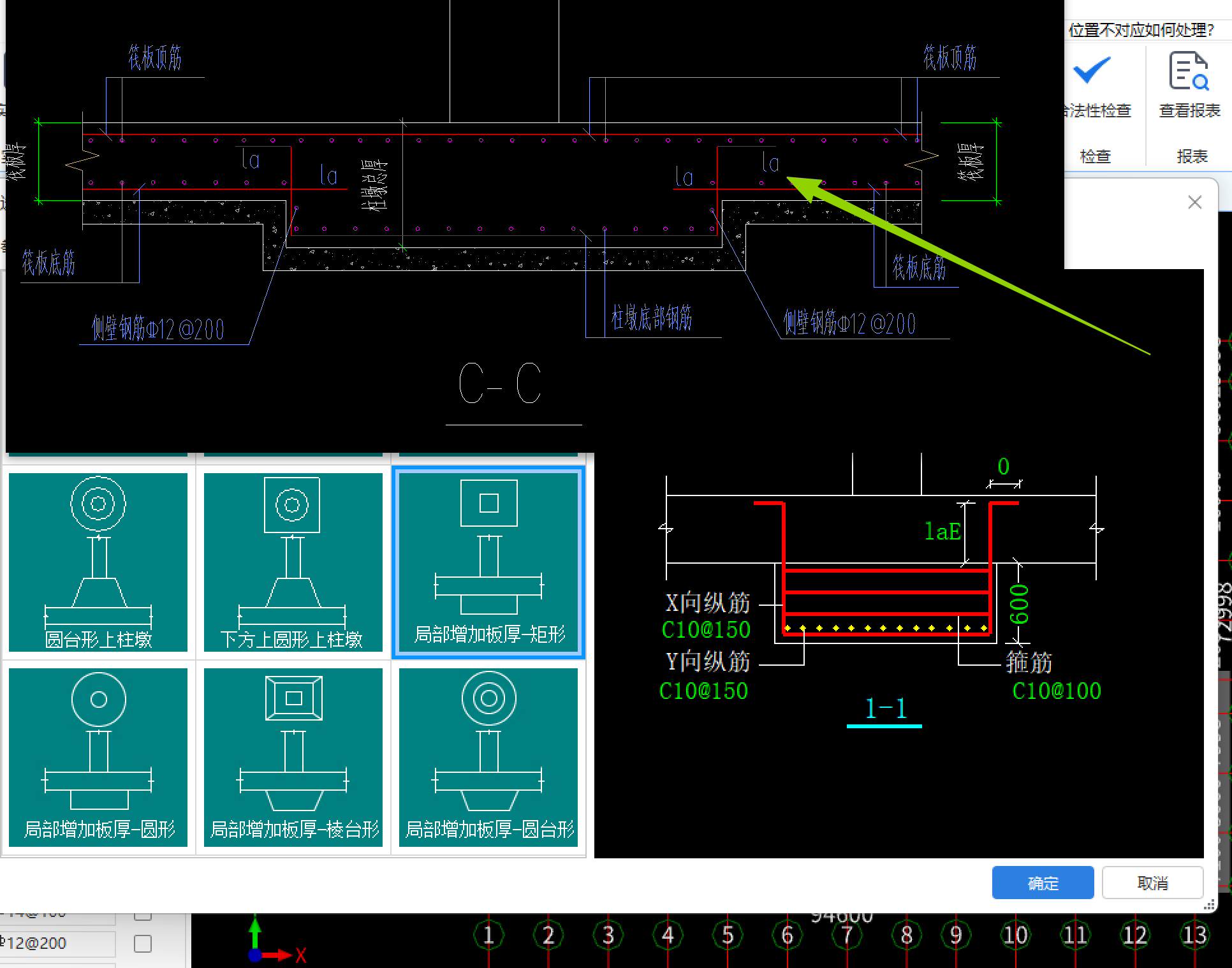
Task: Edit the 12@200 rebar value field
Action: click(x=57, y=943)
